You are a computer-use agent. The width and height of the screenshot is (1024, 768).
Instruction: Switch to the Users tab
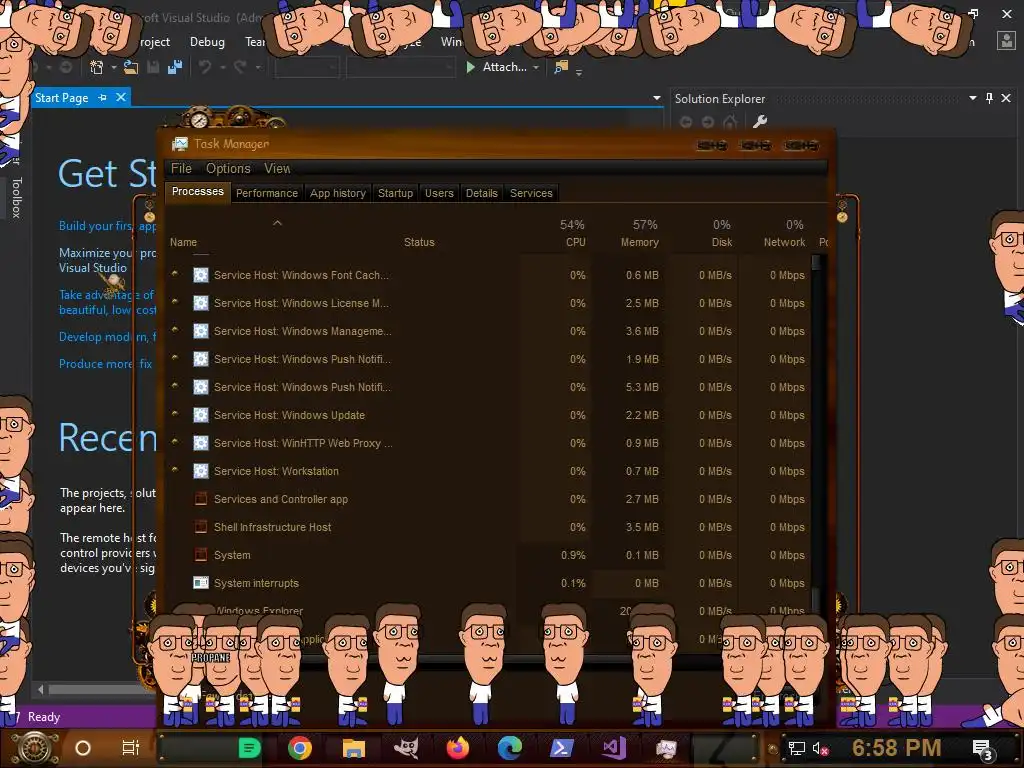click(439, 193)
